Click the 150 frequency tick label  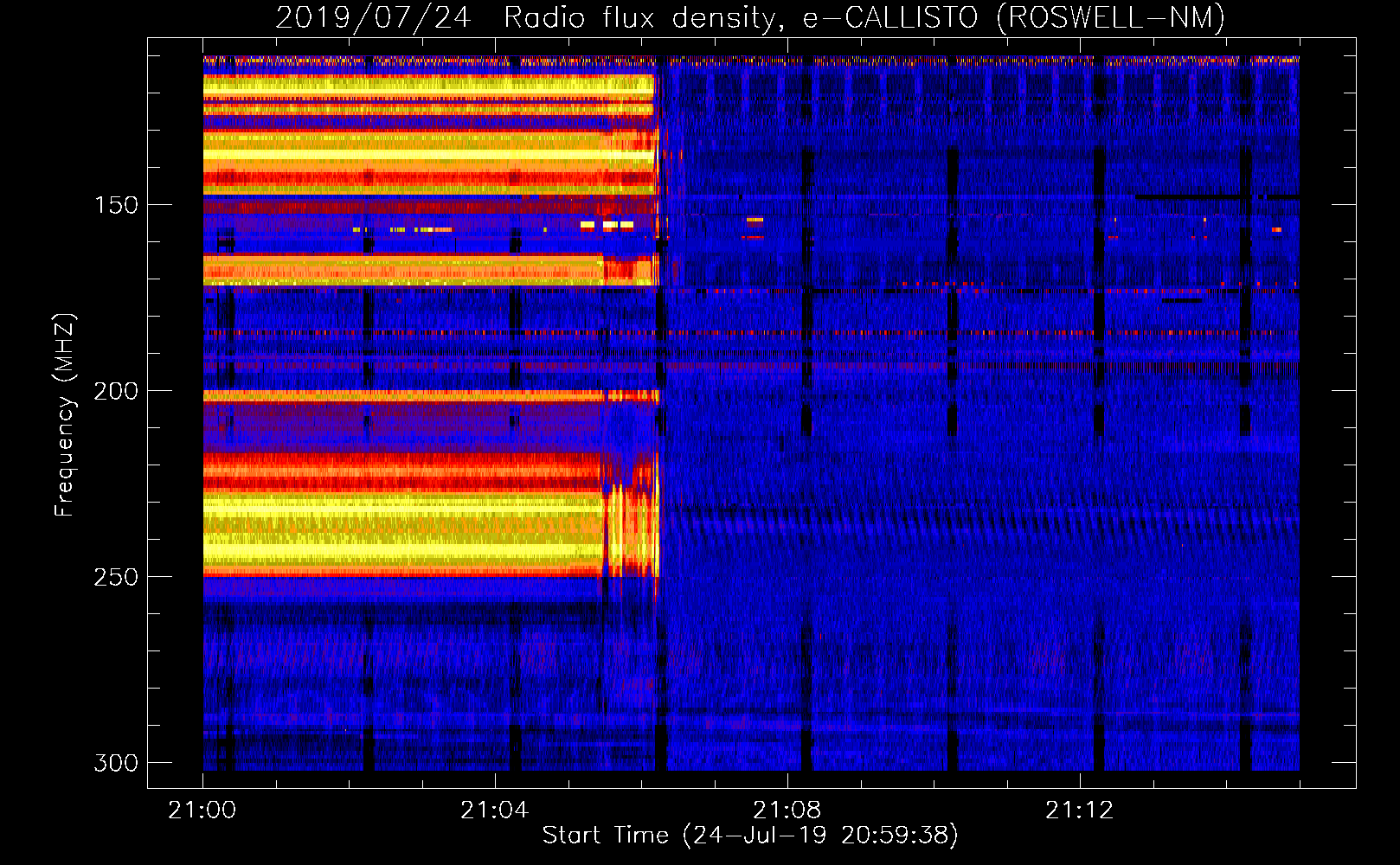pos(116,205)
